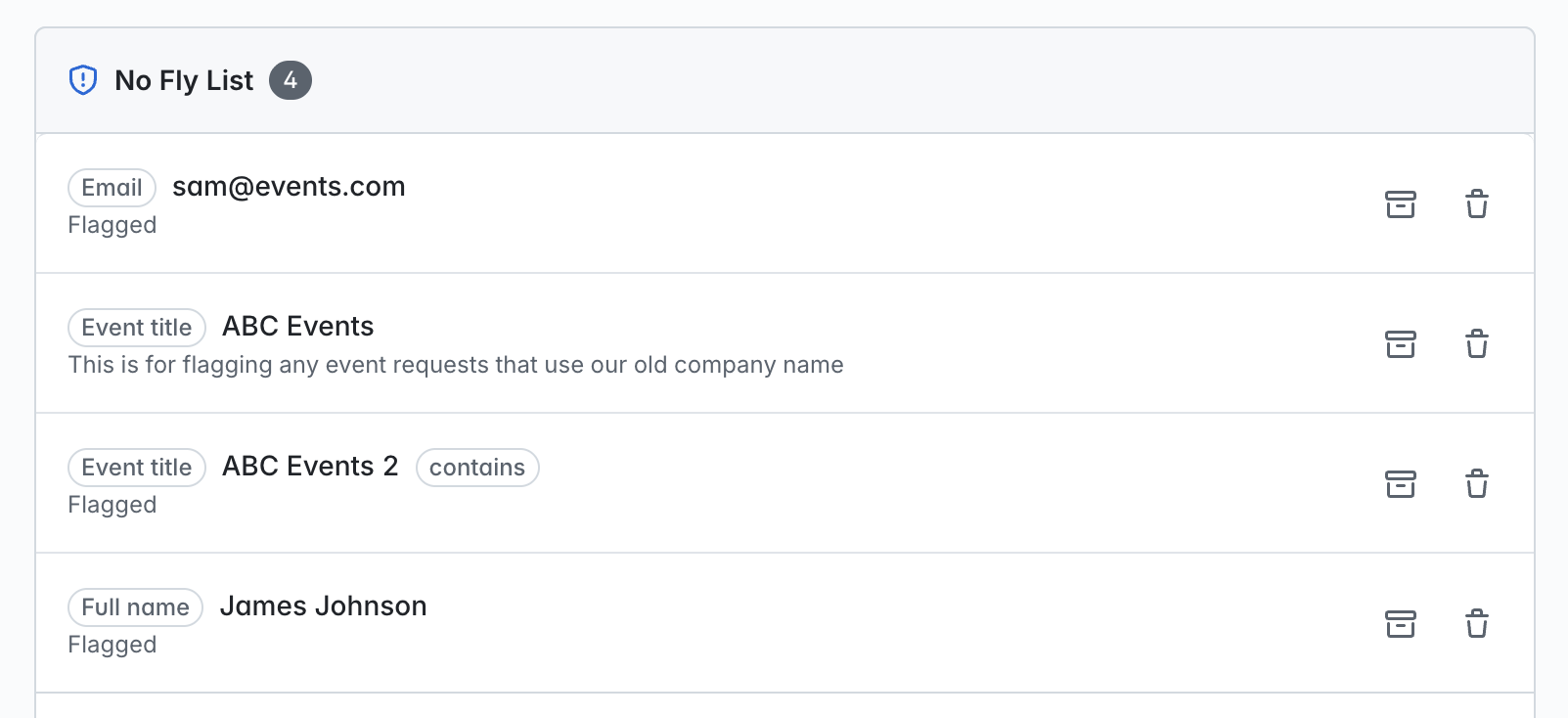Archive the sam@events.com entry

pyautogui.click(x=1401, y=204)
